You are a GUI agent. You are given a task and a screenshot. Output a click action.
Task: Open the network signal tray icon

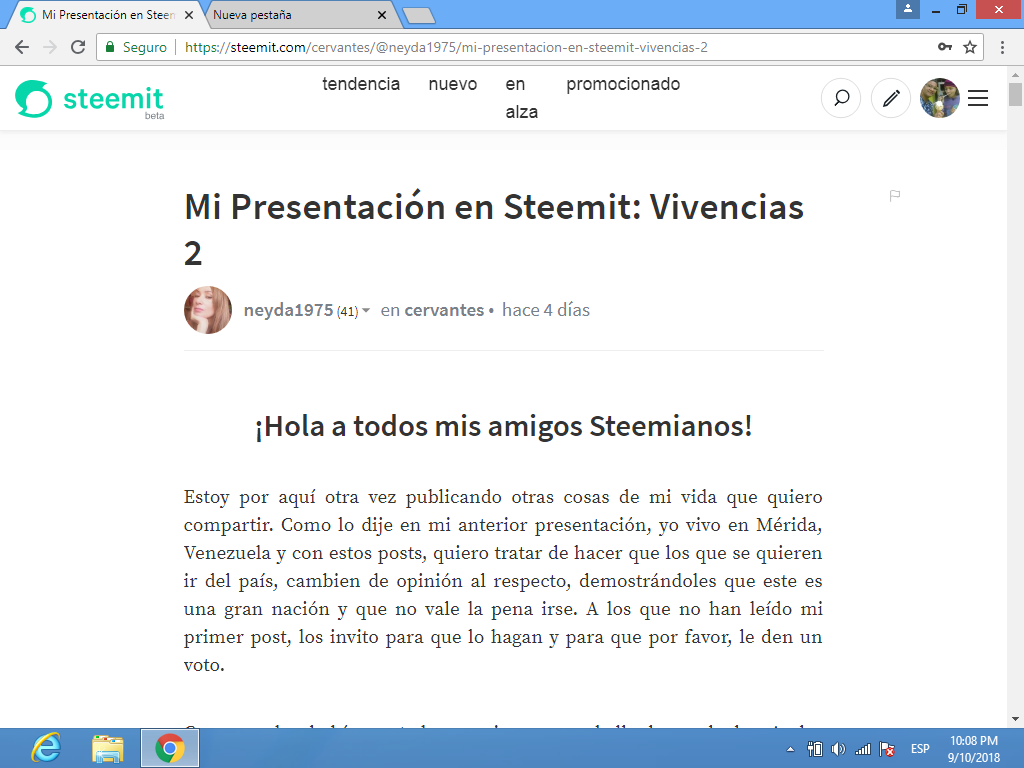tap(863, 749)
